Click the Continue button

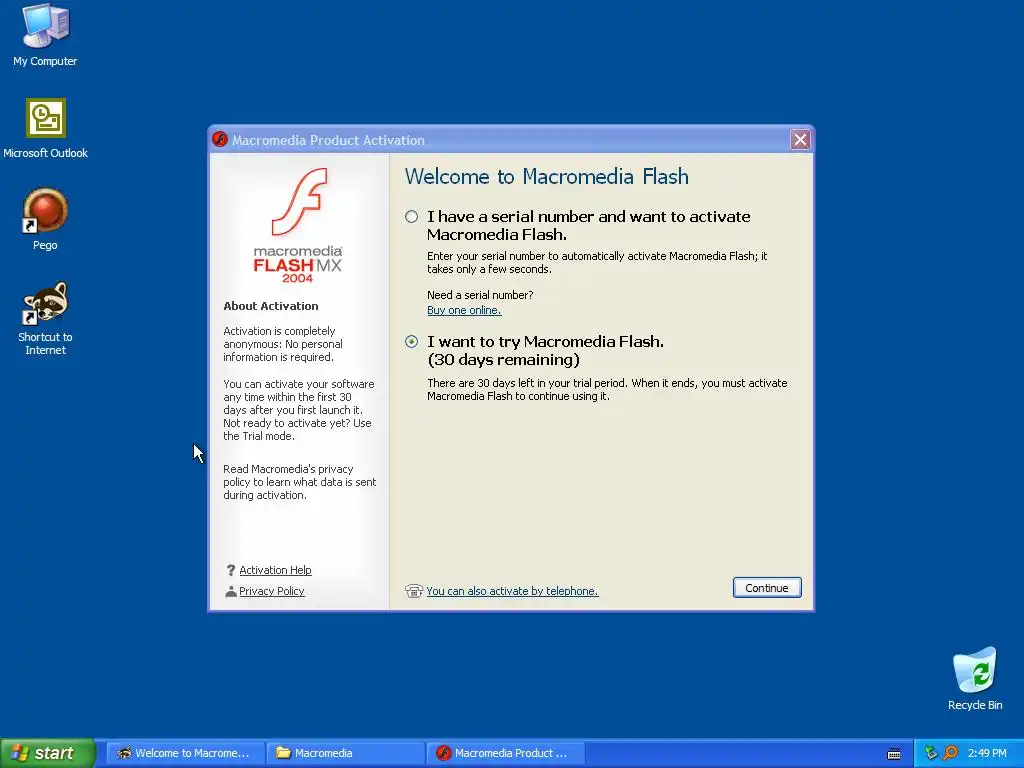[x=767, y=588]
